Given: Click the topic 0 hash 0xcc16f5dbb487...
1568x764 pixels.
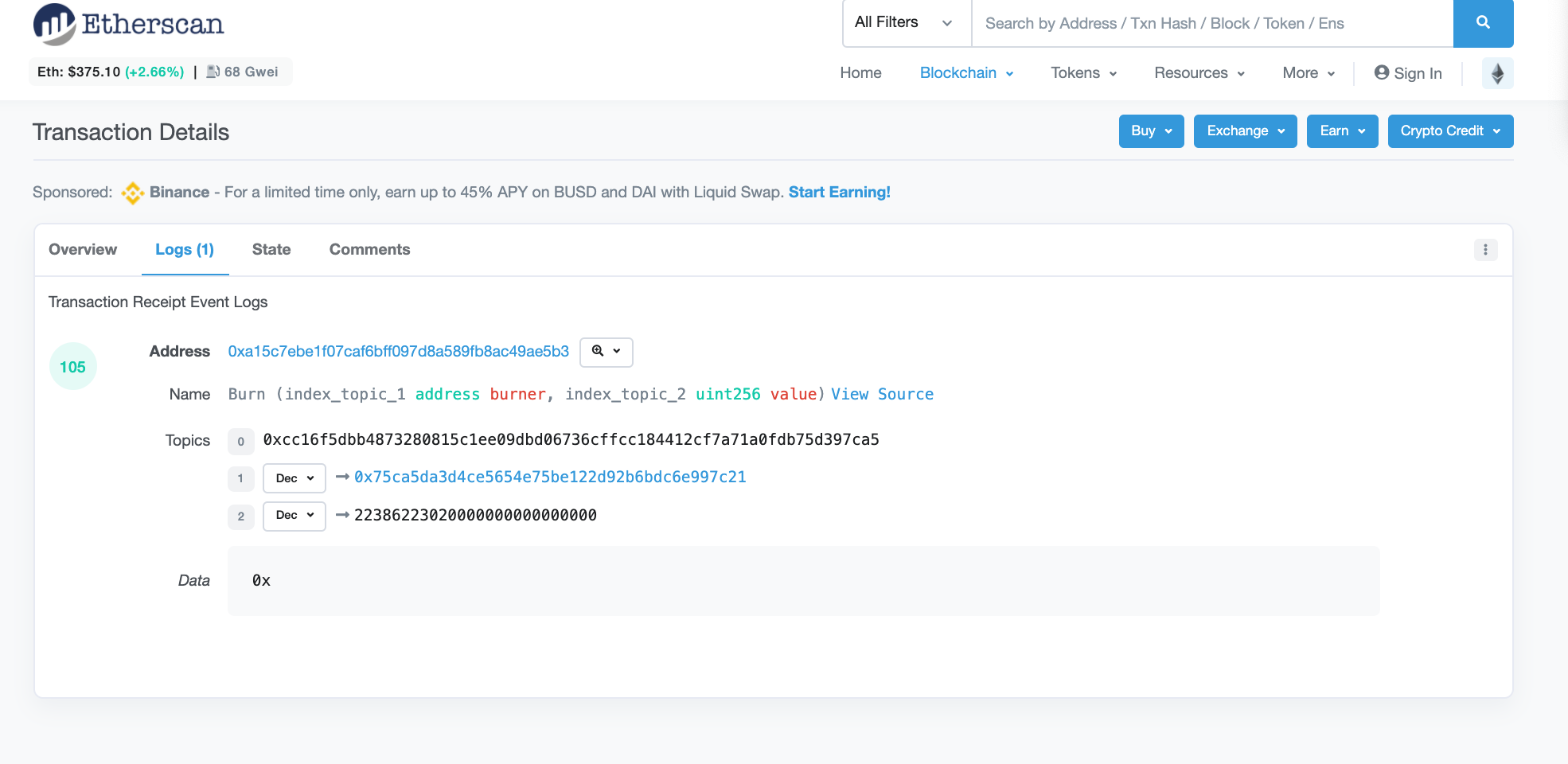Looking at the screenshot, I should 571,440.
